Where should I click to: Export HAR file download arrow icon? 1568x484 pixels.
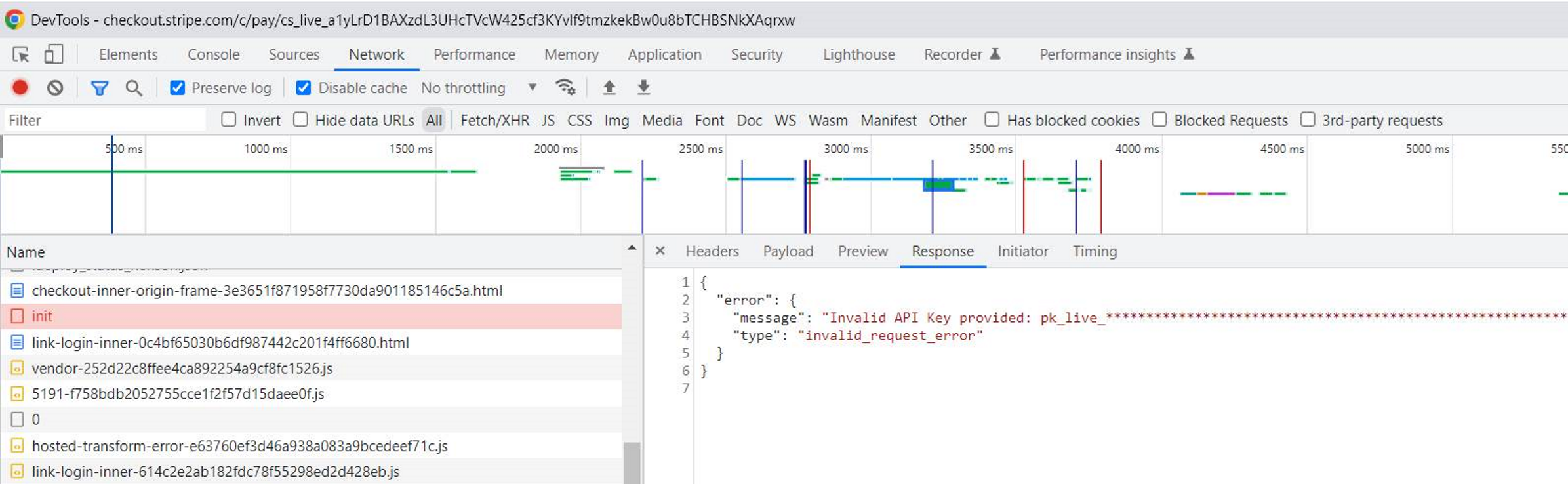pyautogui.click(x=644, y=87)
